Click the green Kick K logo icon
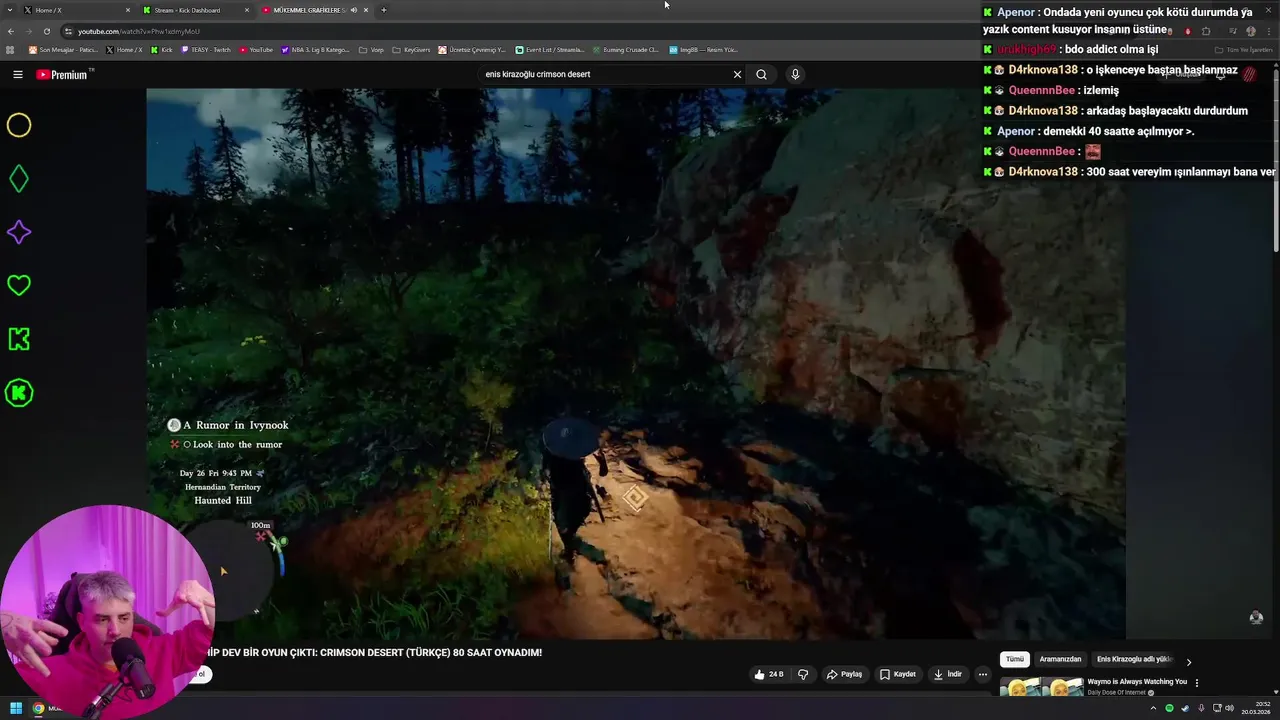Viewport: 1280px width, 720px height. tap(19, 339)
